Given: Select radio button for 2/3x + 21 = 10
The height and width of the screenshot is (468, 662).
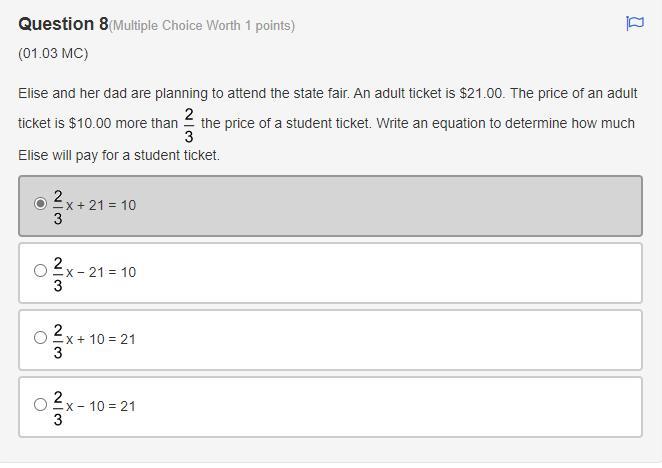Looking at the screenshot, I should point(40,203).
